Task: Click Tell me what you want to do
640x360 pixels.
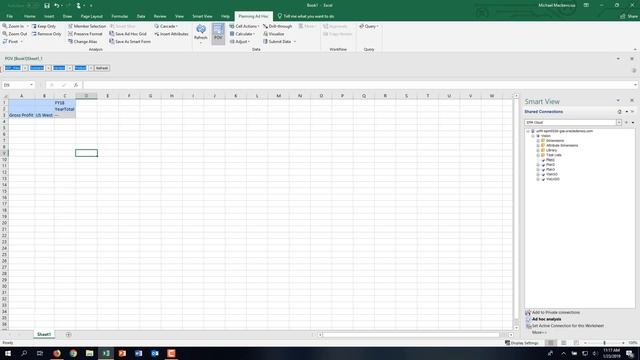Action: click(x=306, y=16)
